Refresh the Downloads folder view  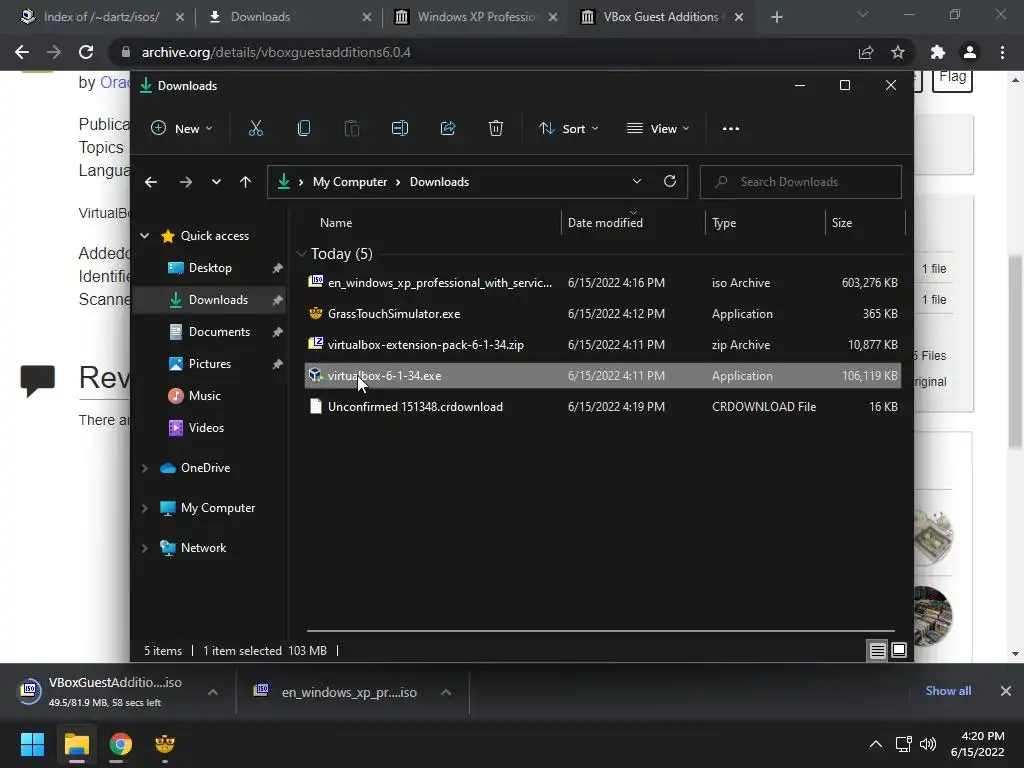point(670,182)
